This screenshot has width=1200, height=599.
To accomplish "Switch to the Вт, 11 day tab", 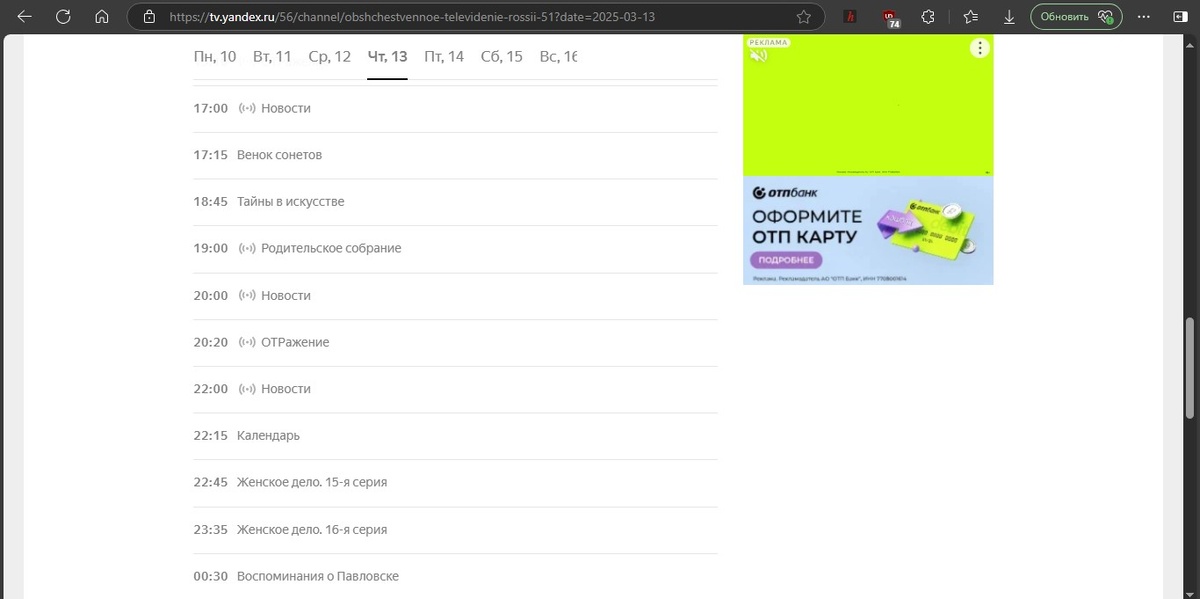I will 272,57.
